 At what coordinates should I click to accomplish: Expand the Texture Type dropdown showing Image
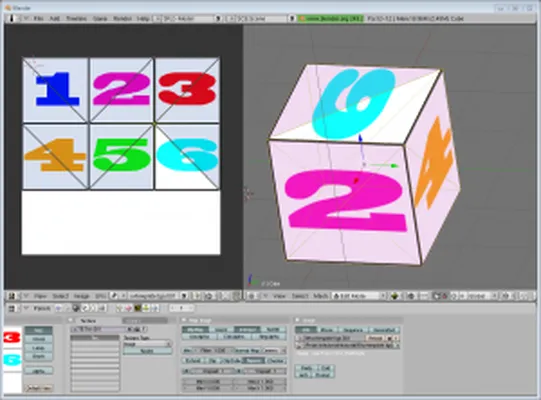[147, 344]
